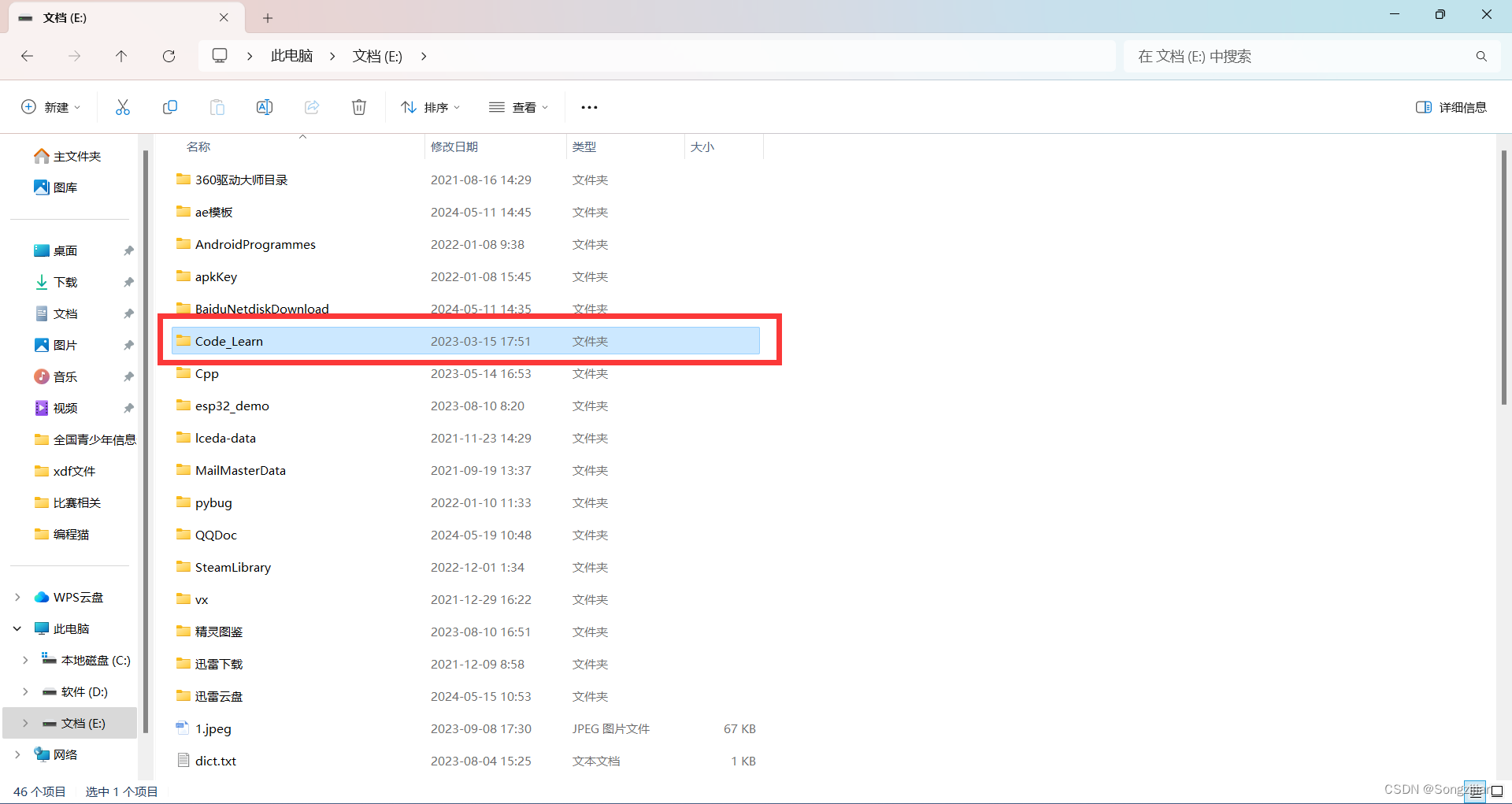Click the PC monitor icon in address bar

coord(220,55)
